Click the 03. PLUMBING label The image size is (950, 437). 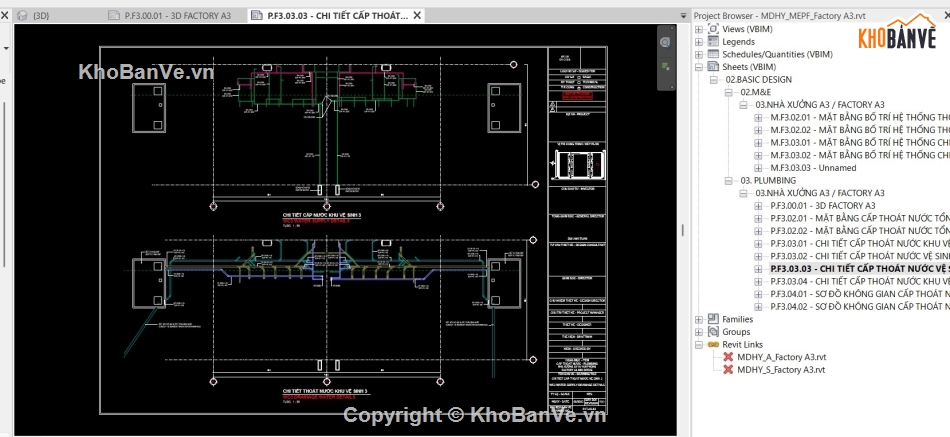(768, 180)
